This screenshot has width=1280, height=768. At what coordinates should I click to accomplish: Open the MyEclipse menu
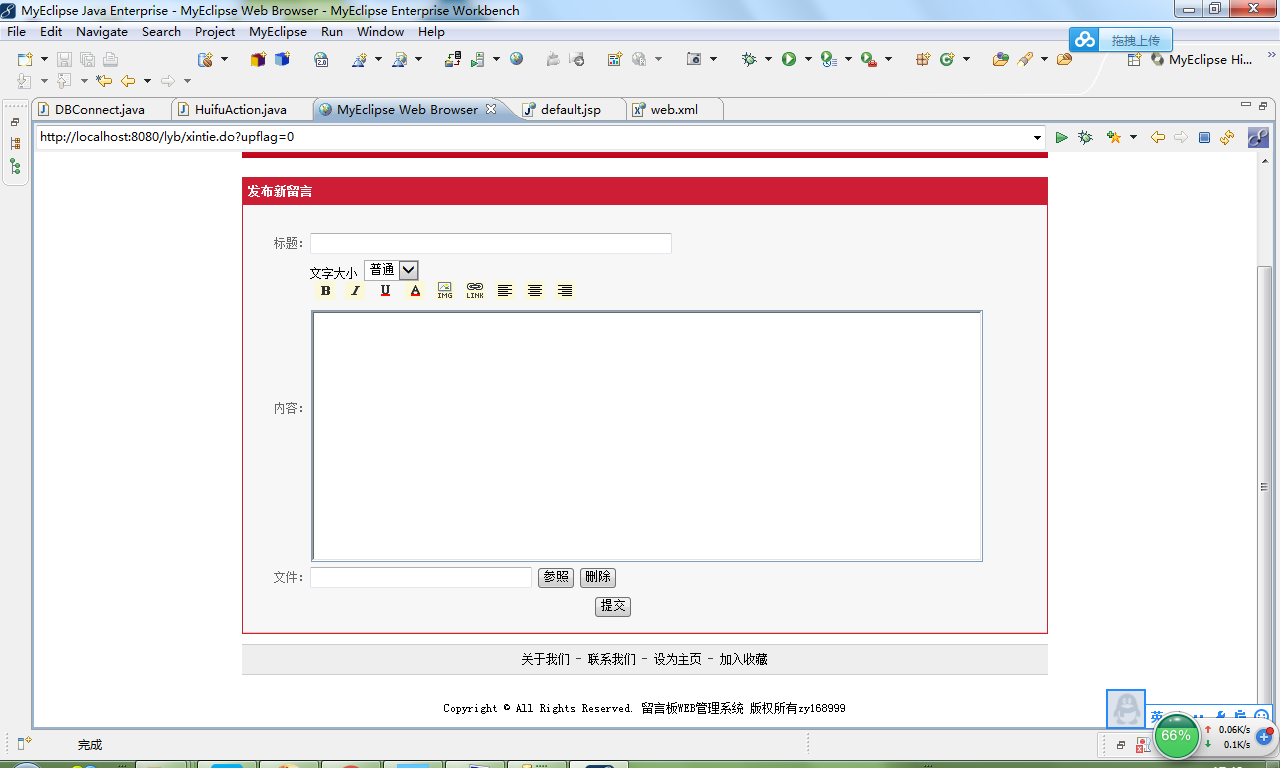[x=277, y=31]
